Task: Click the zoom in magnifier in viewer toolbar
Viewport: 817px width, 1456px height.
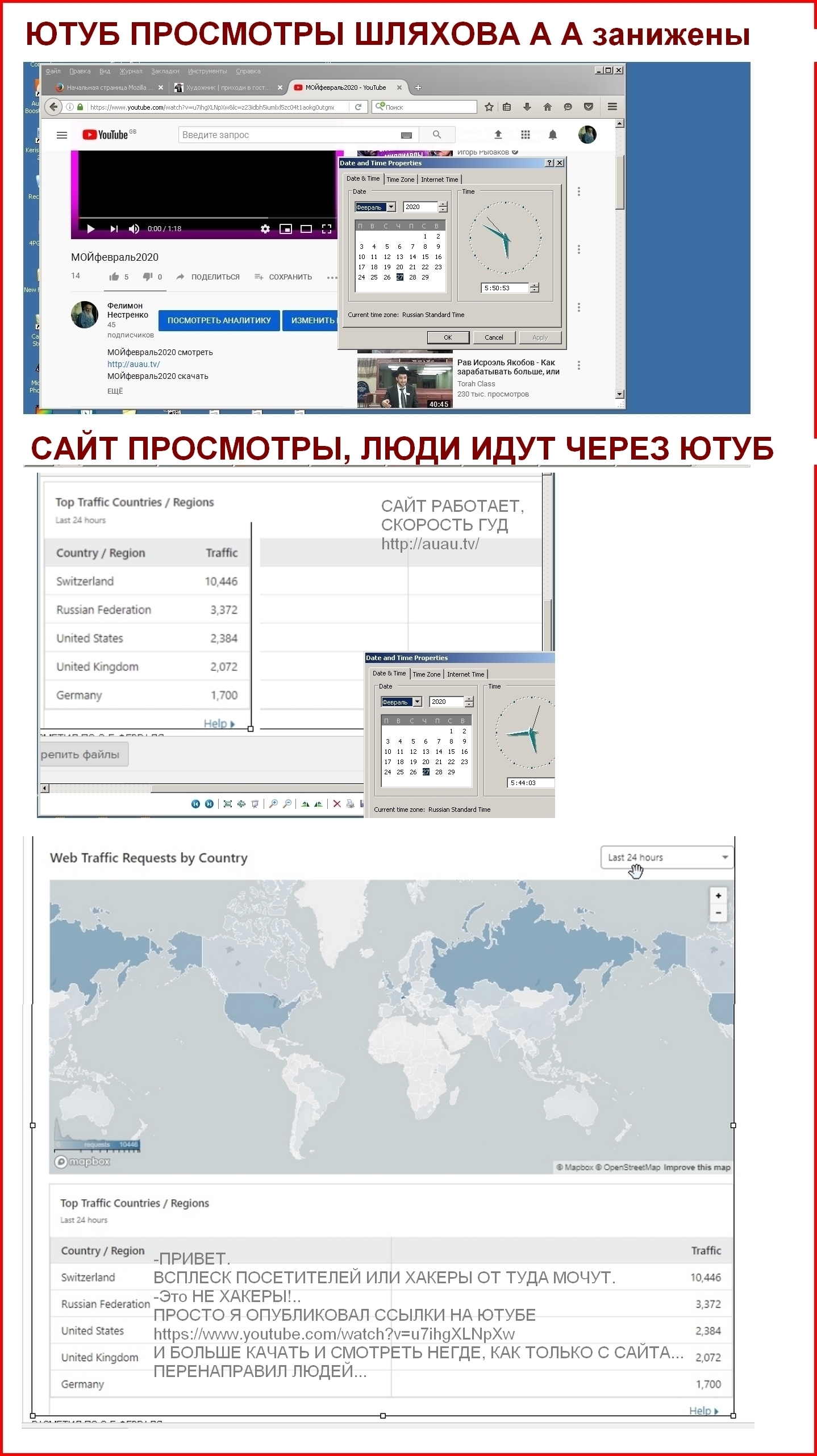Action: (273, 804)
